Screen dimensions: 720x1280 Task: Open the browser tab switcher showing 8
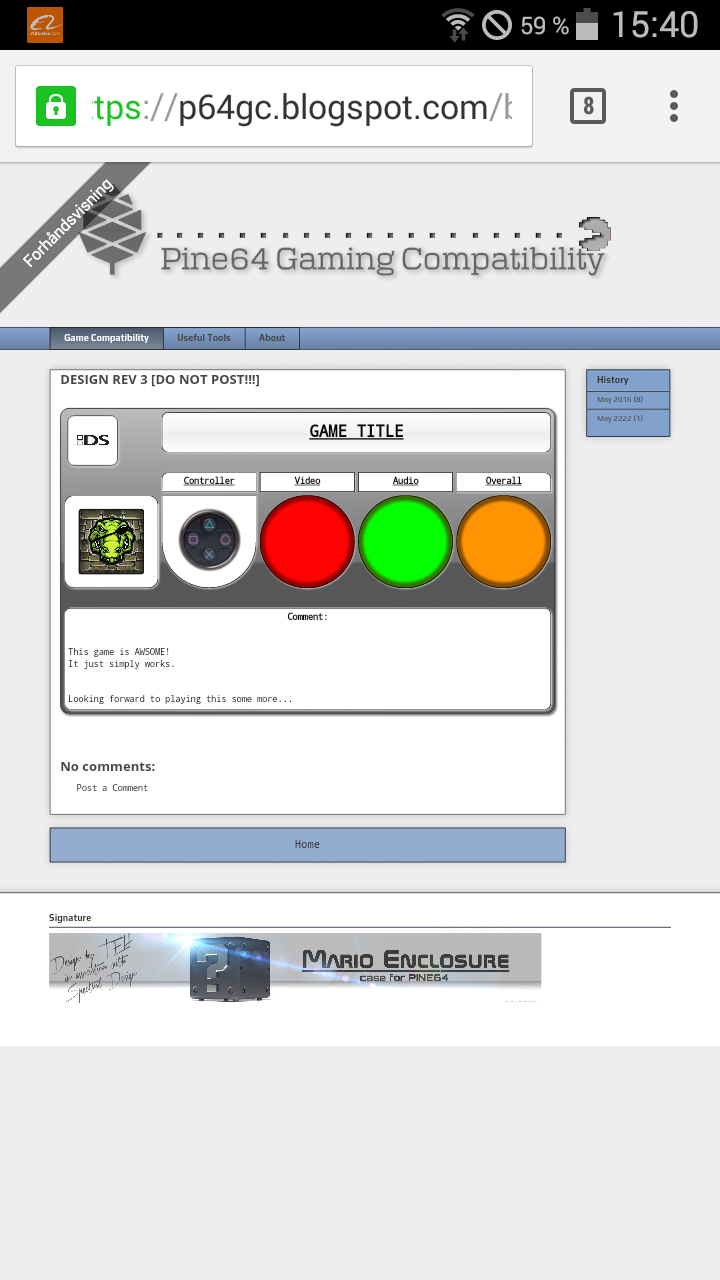coord(588,106)
